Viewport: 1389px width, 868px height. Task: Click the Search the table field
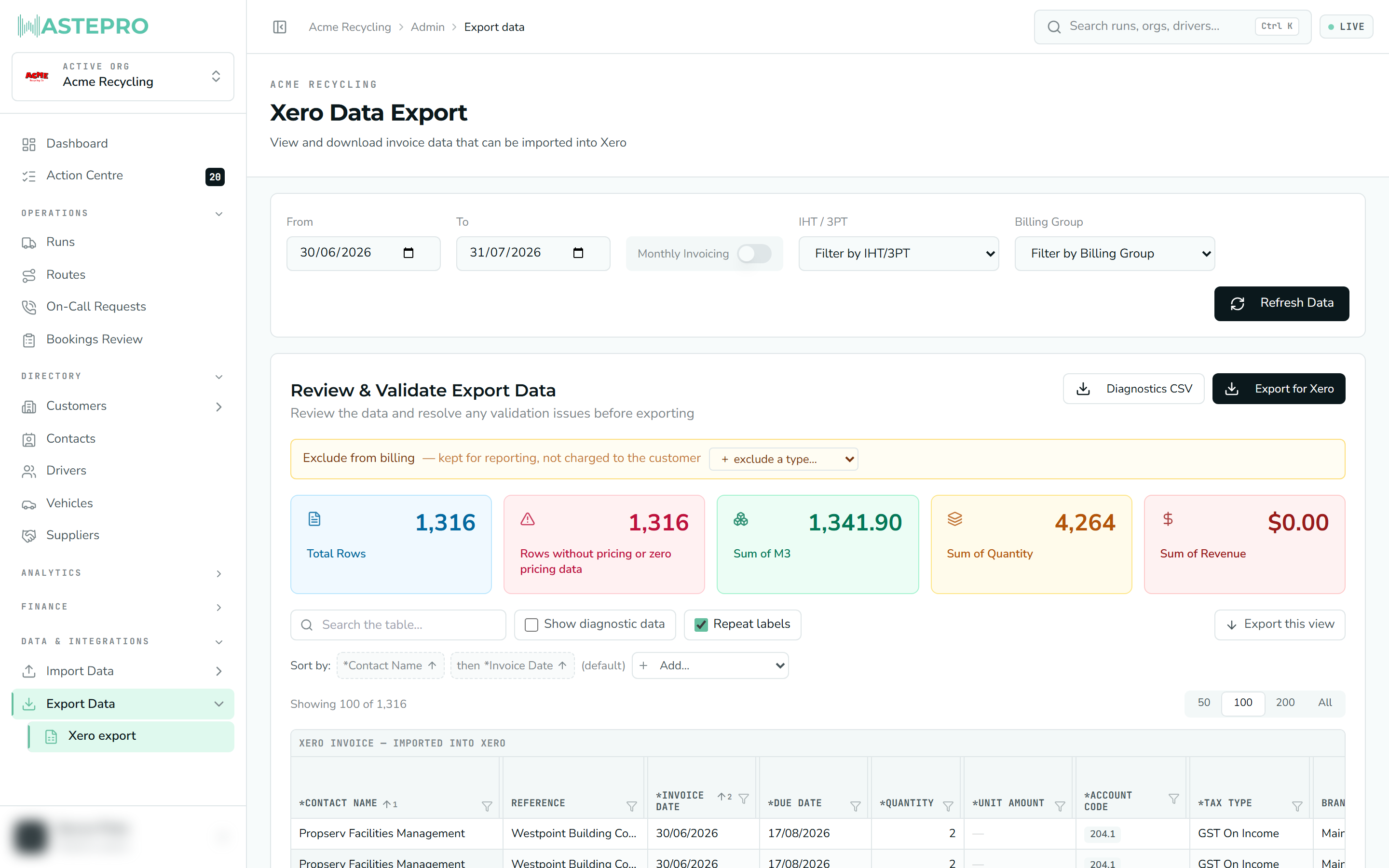point(398,624)
